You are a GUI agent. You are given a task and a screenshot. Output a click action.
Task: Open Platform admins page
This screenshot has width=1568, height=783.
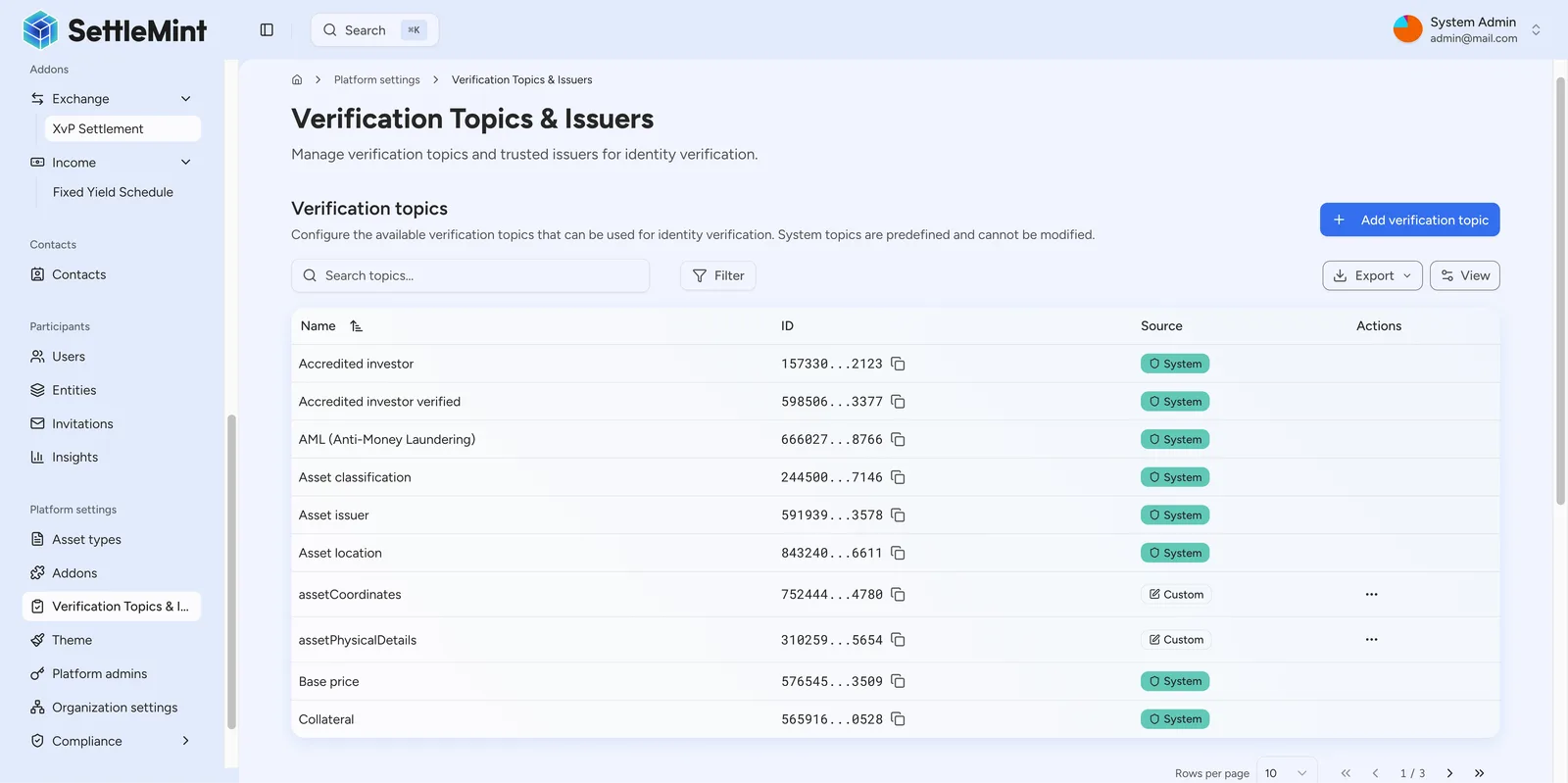[x=112, y=674]
